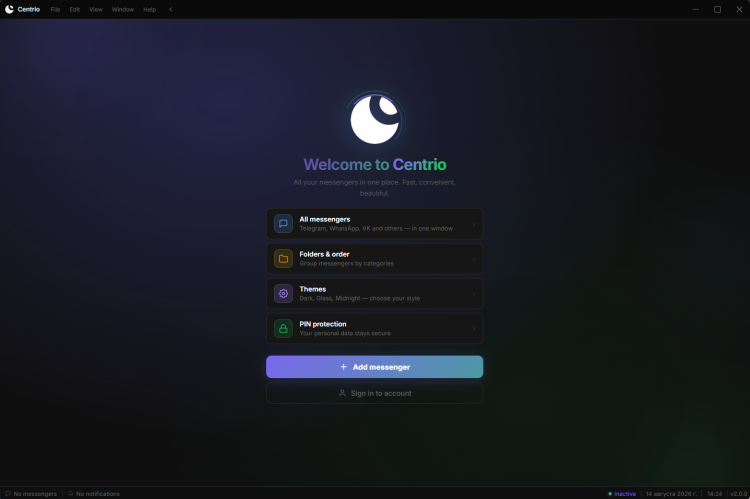The height and width of the screenshot is (499, 750).
Task: Click Sign in to account button
Action: coord(375,393)
